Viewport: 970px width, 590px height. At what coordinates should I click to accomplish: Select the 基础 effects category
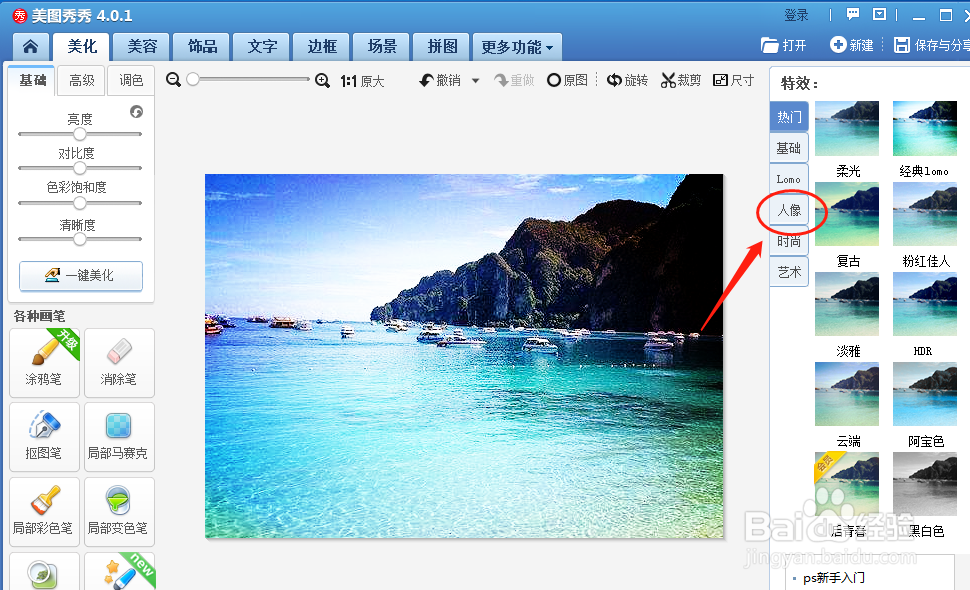(789, 148)
